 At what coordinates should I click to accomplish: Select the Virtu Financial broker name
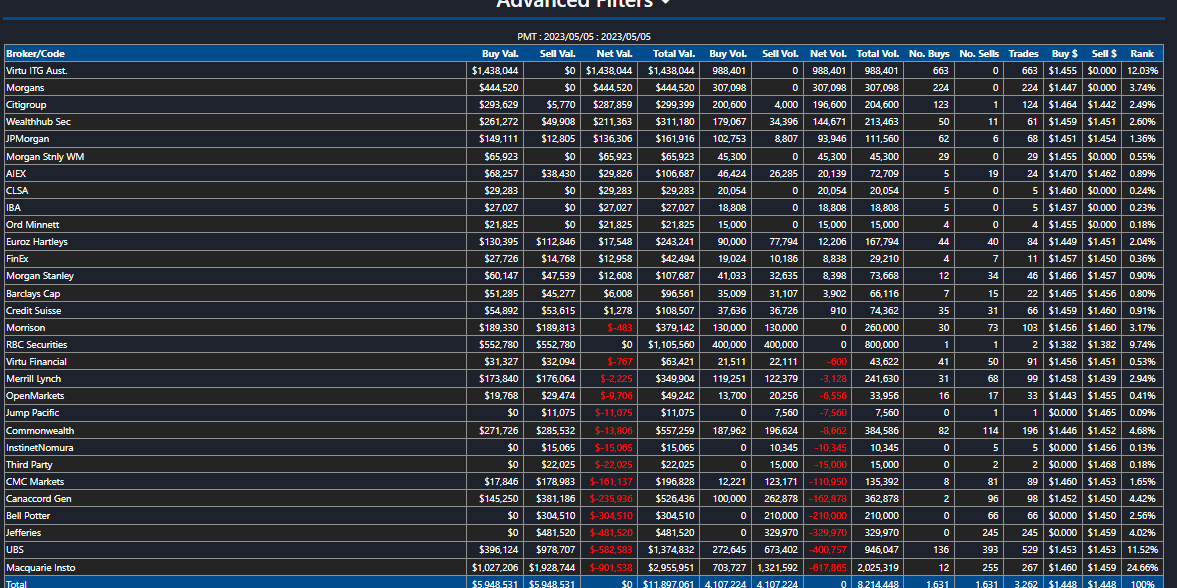(36, 362)
